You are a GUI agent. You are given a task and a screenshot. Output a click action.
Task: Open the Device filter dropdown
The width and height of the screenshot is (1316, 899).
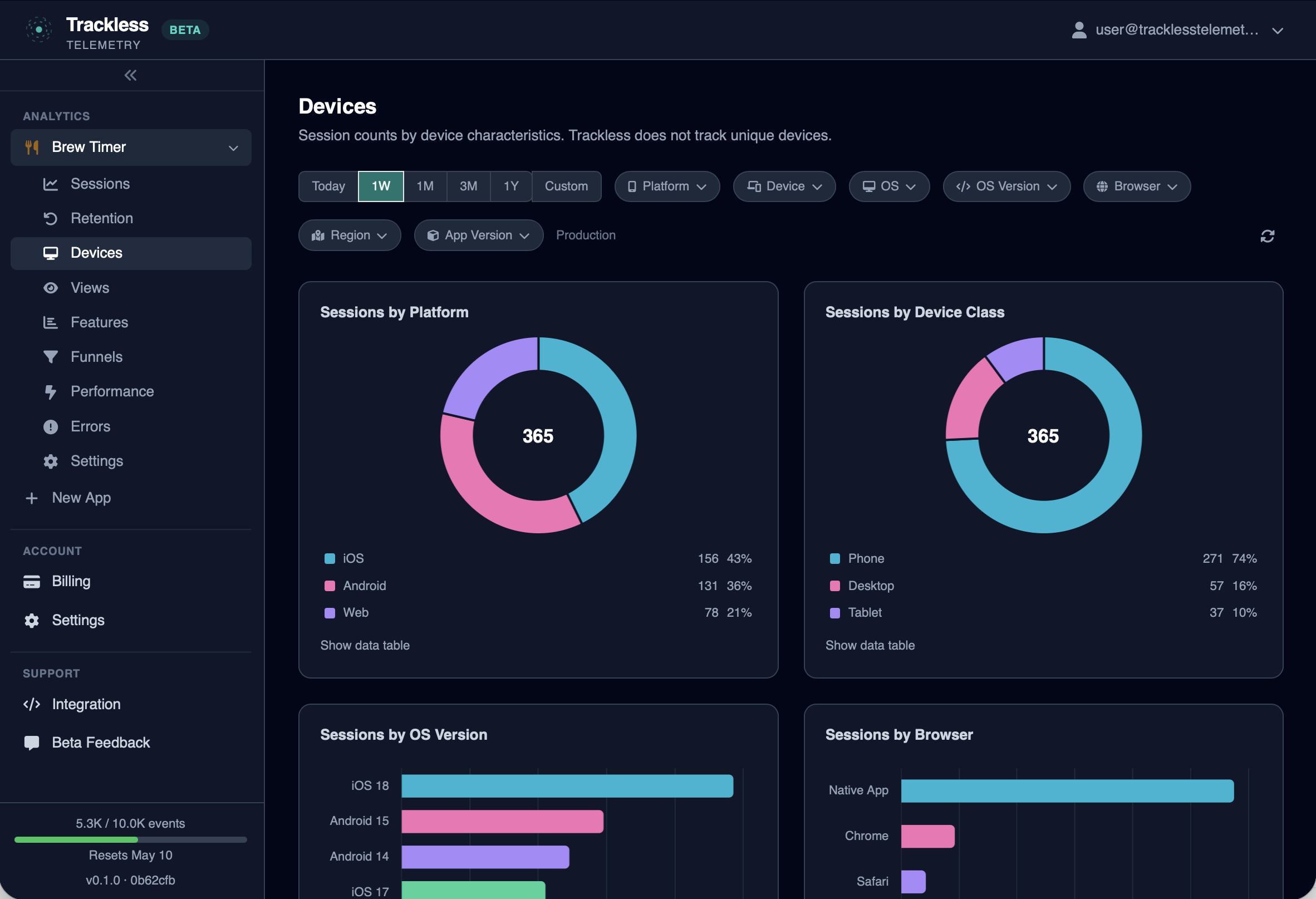[784, 186]
